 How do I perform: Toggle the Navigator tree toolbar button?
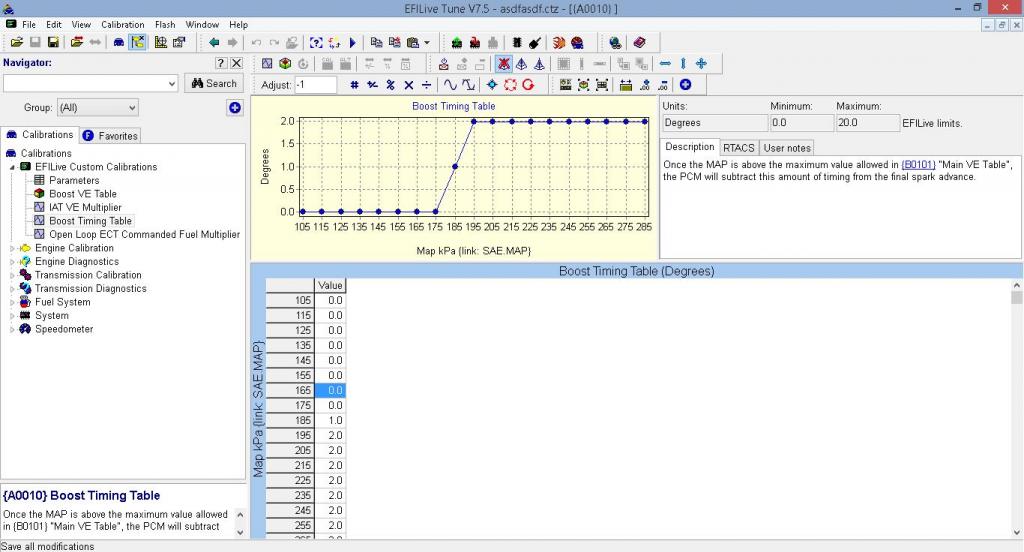point(137,42)
